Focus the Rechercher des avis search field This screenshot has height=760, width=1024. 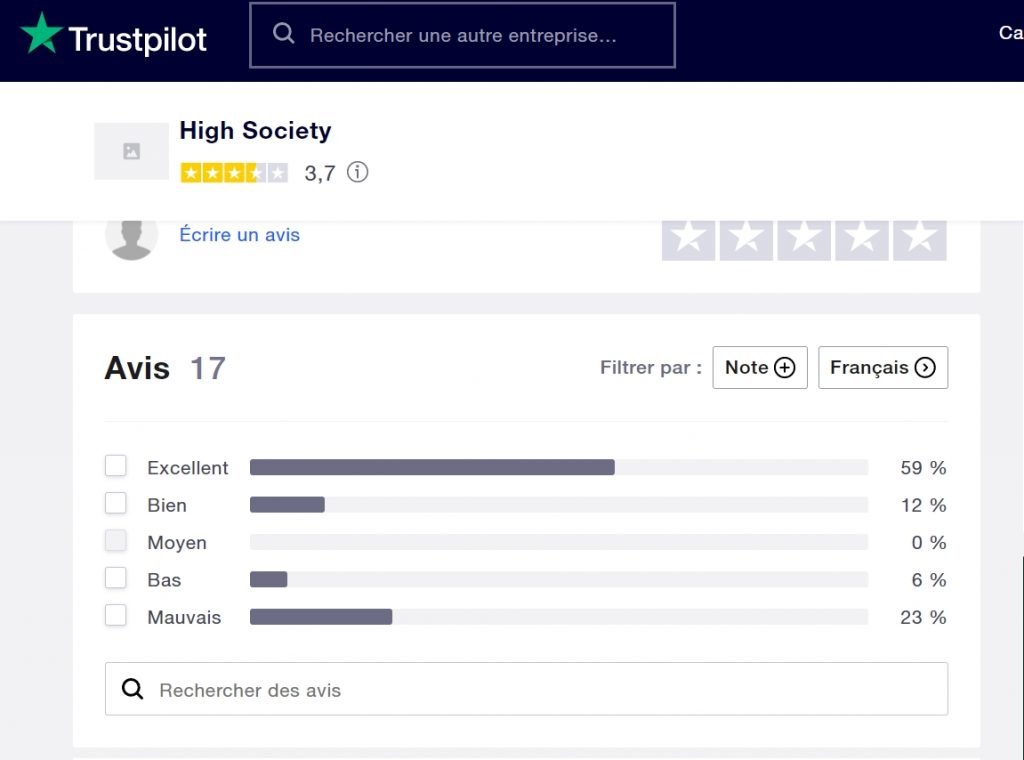point(526,689)
